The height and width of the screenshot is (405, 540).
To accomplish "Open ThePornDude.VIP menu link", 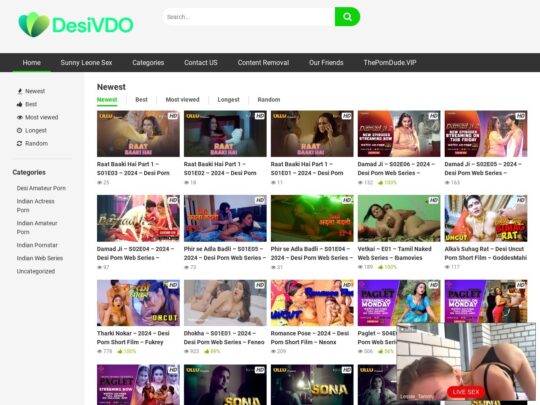I will point(390,63).
